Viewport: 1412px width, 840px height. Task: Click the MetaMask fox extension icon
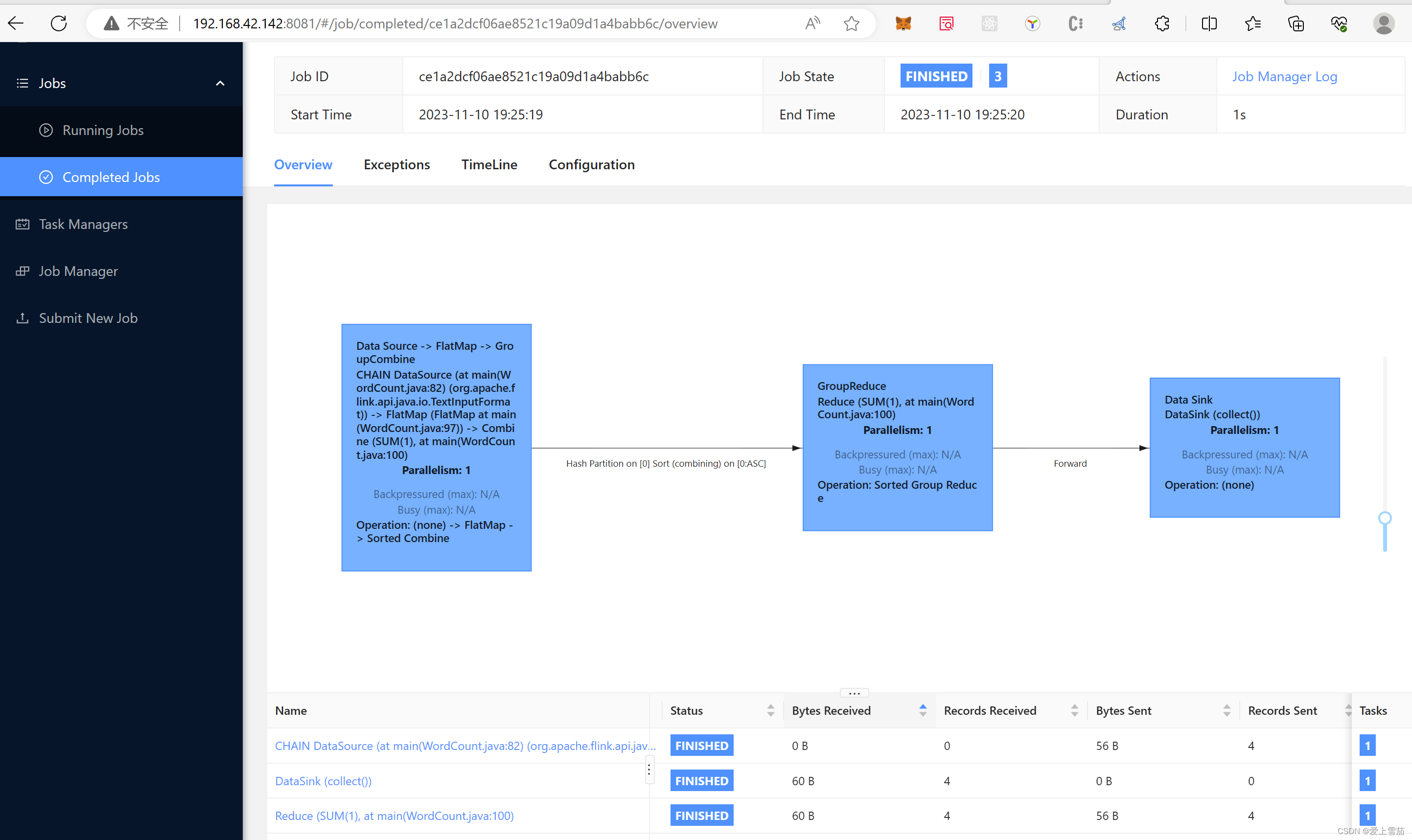coord(903,23)
